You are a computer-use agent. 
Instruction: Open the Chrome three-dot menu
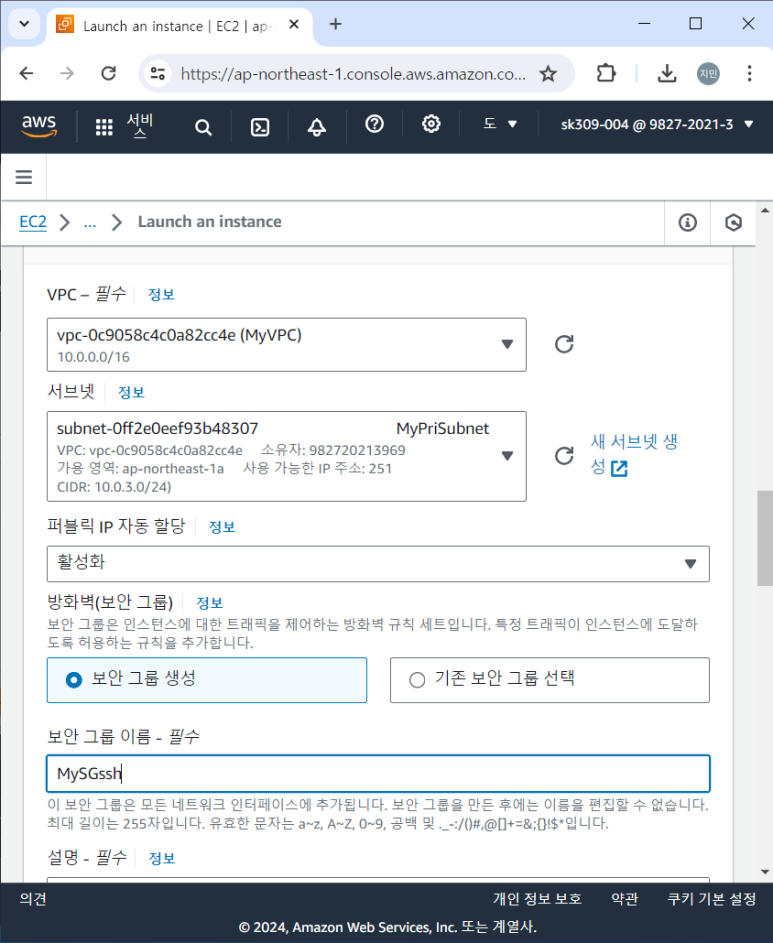pos(749,73)
